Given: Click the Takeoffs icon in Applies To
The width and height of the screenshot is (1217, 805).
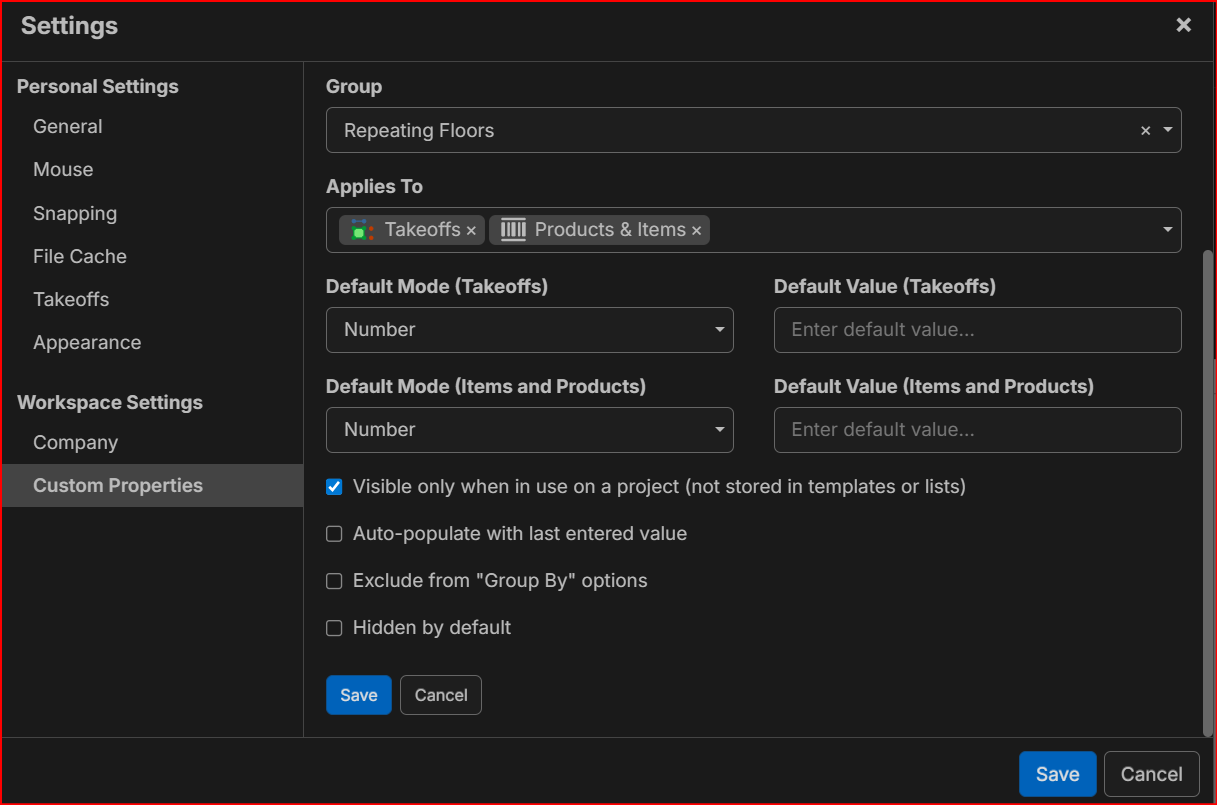Looking at the screenshot, I should (x=359, y=230).
